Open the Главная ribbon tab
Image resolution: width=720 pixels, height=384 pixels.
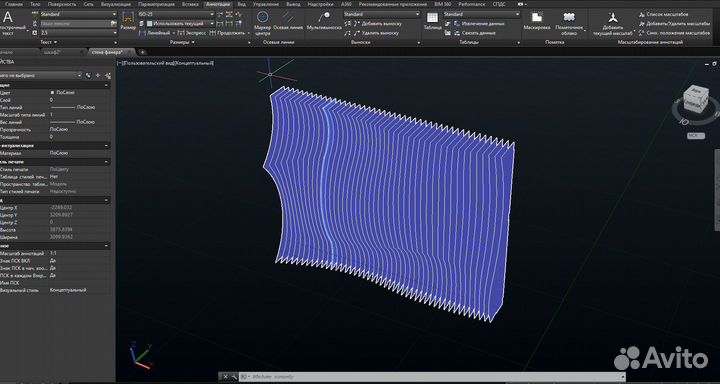coord(13,4)
